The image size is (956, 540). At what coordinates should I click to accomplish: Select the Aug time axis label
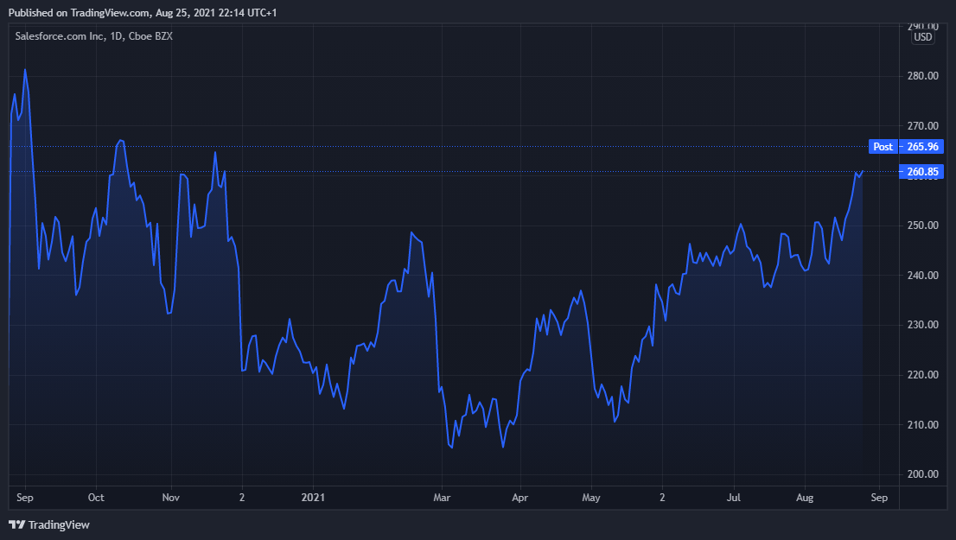[x=806, y=496]
